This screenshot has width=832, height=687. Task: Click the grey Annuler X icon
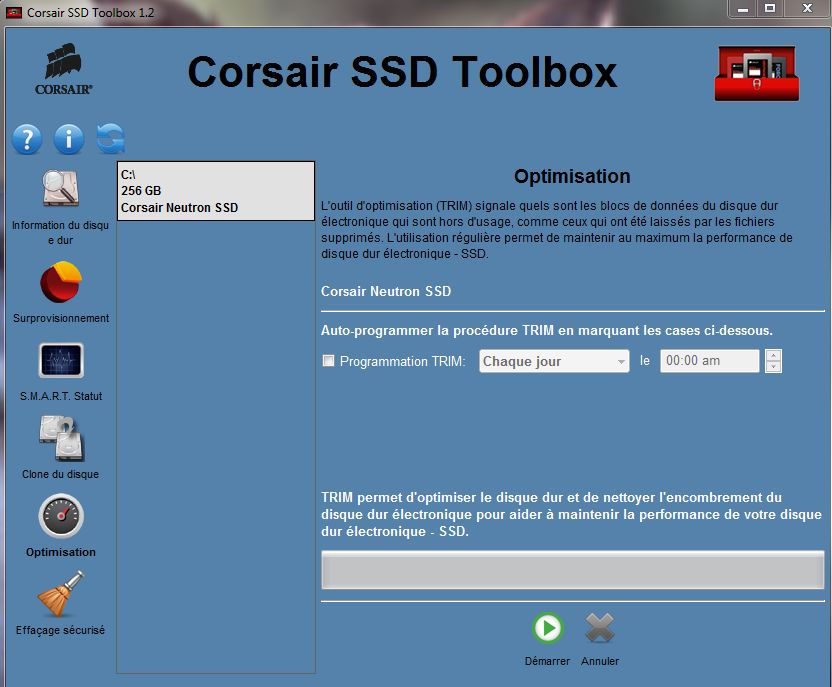(x=600, y=628)
